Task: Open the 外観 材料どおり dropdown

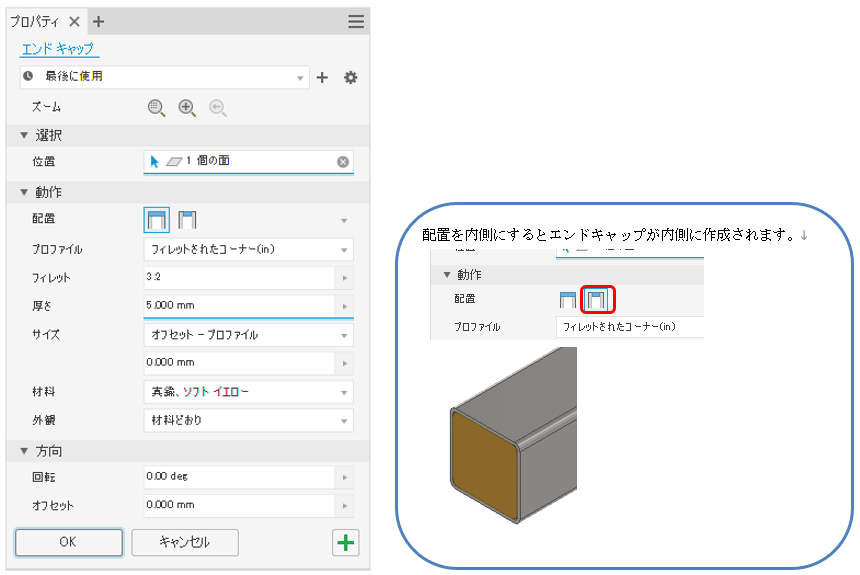Action: tap(248, 420)
